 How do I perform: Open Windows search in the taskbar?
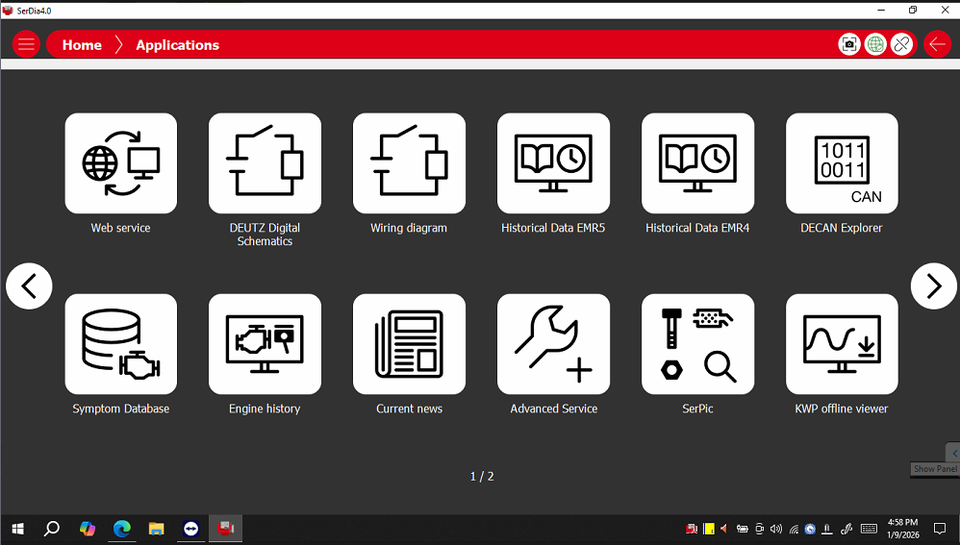click(x=52, y=528)
